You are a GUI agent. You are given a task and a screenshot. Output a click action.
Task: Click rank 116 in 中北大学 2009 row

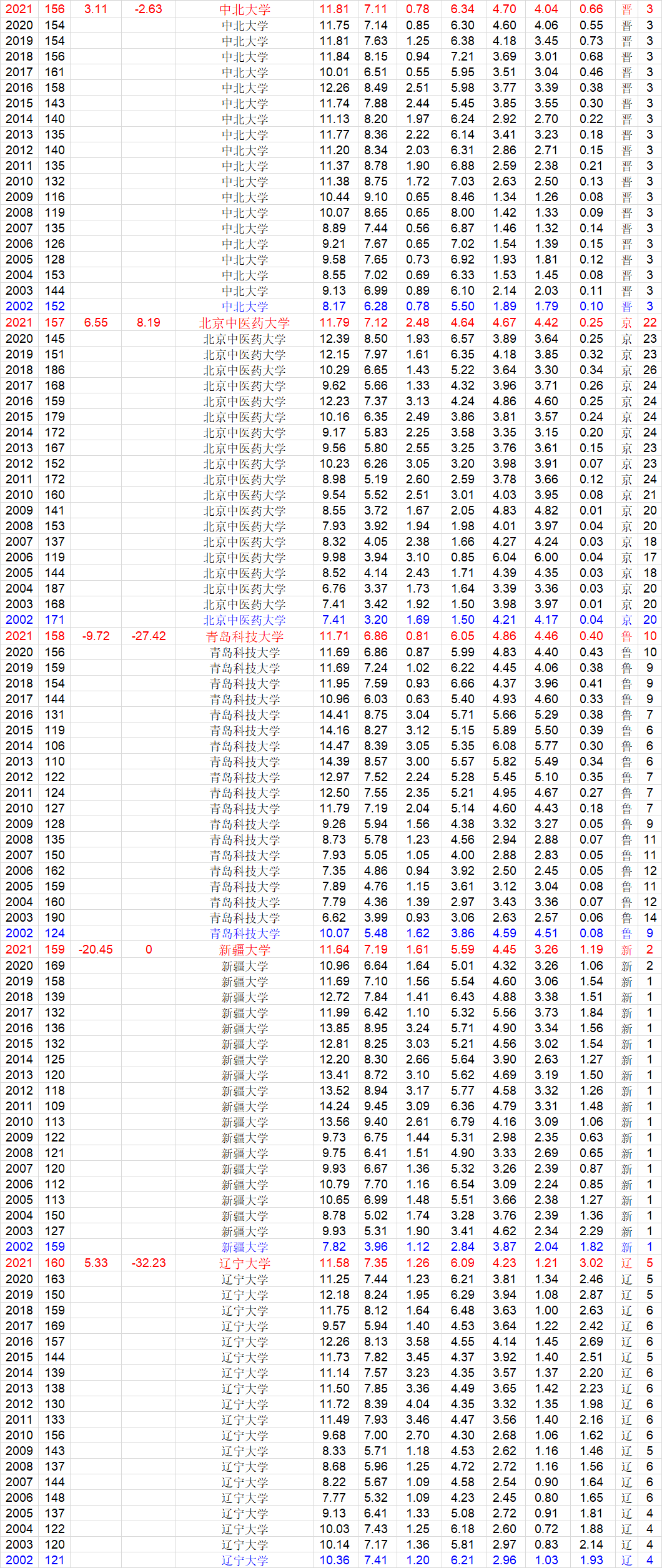pyautogui.click(x=54, y=197)
